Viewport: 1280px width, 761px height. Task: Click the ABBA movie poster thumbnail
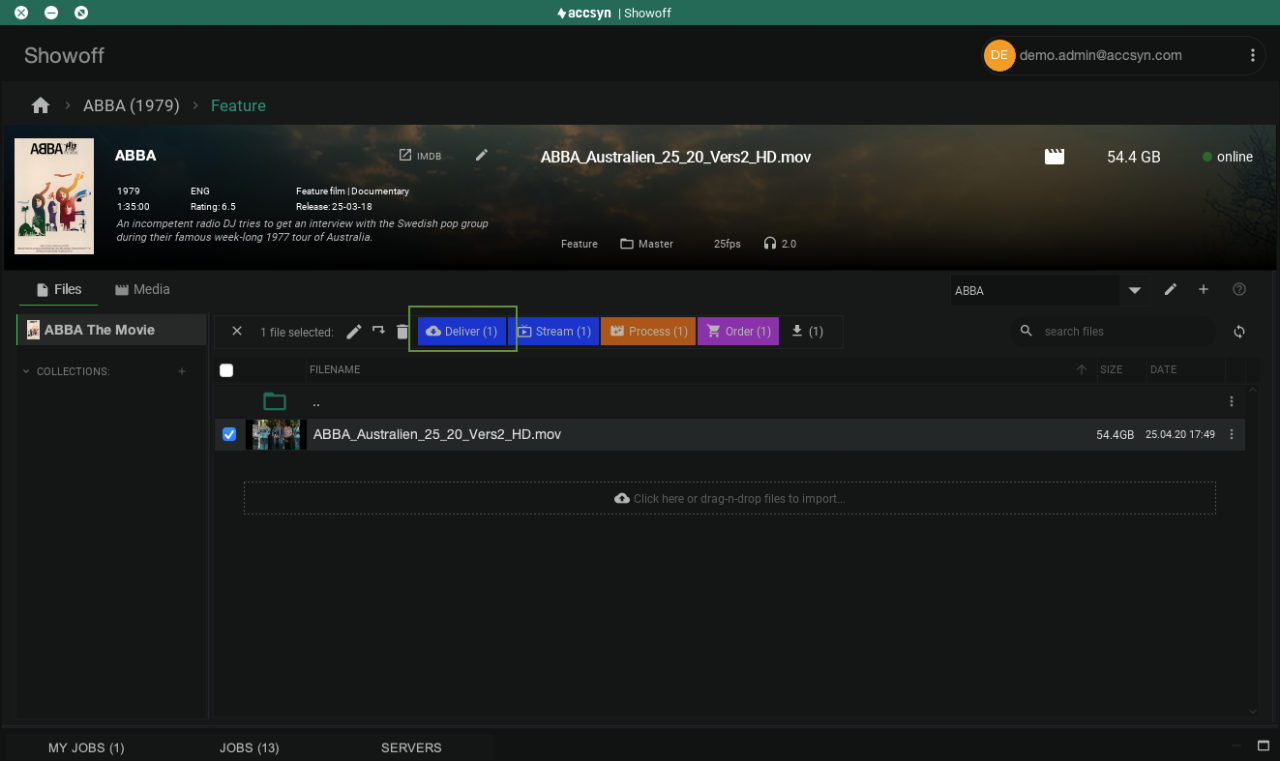(x=54, y=196)
